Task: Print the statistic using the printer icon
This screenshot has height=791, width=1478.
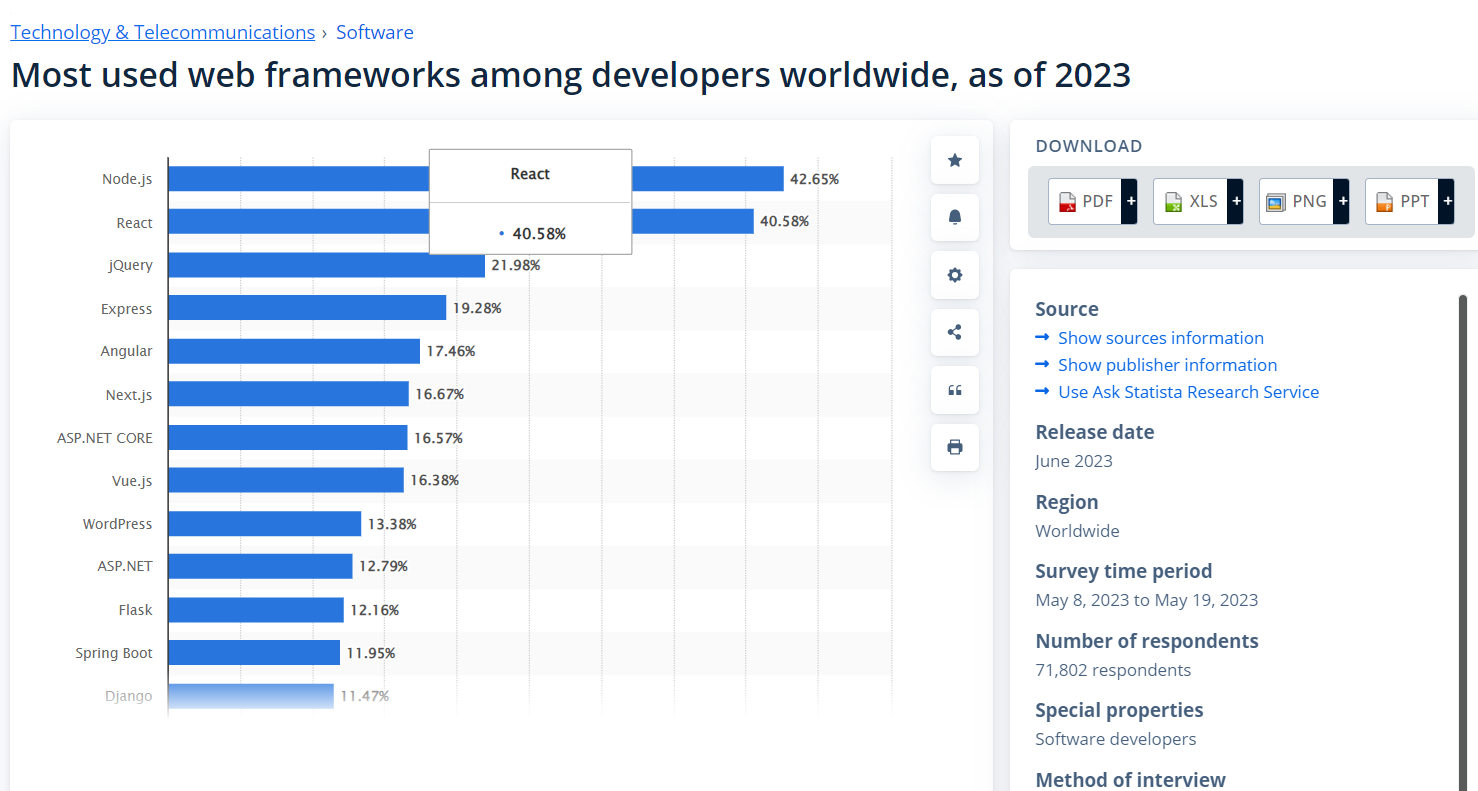Action: coord(954,447)
